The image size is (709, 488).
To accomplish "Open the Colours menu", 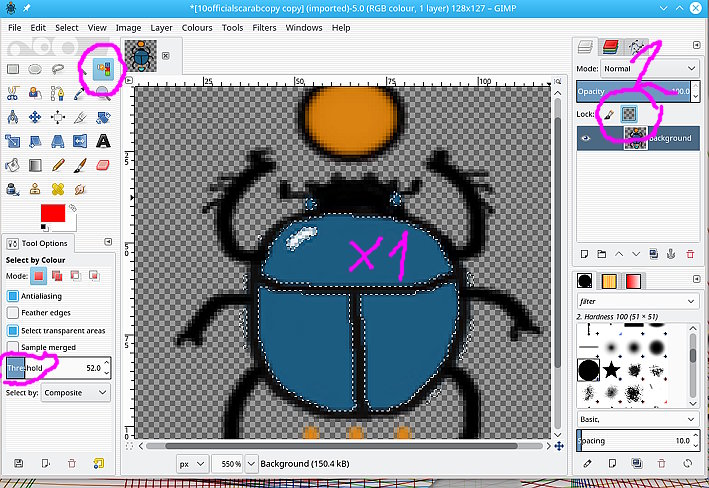I will coord(197,28).
